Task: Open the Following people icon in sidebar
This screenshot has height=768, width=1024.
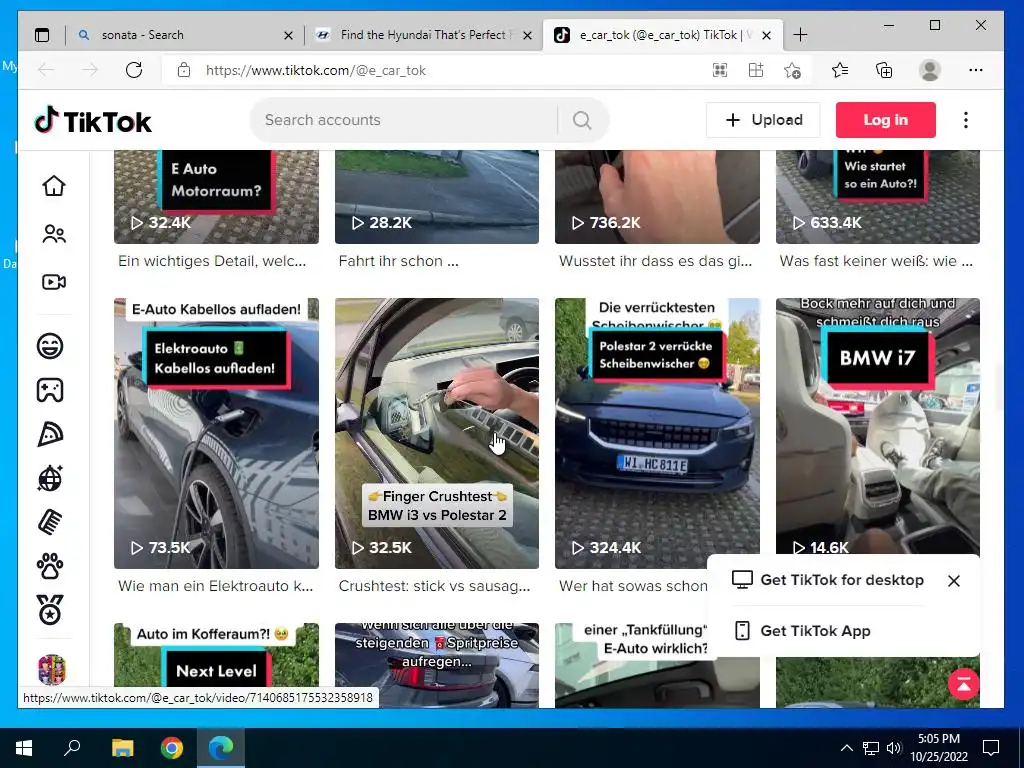Action: tap(54, 234)
